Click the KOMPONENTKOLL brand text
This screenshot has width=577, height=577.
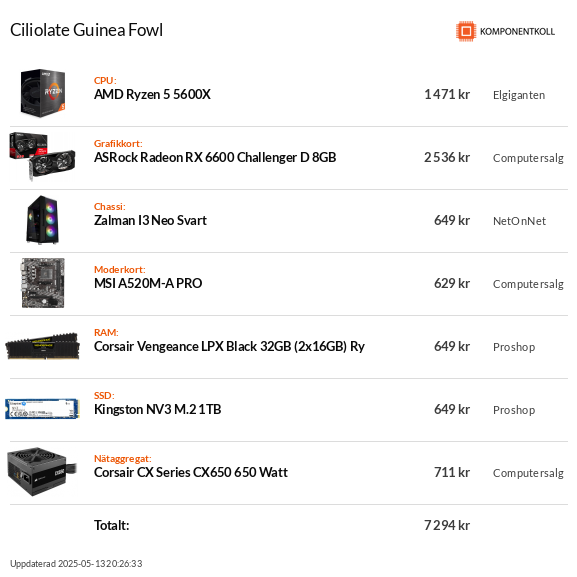tap(517, 32)
